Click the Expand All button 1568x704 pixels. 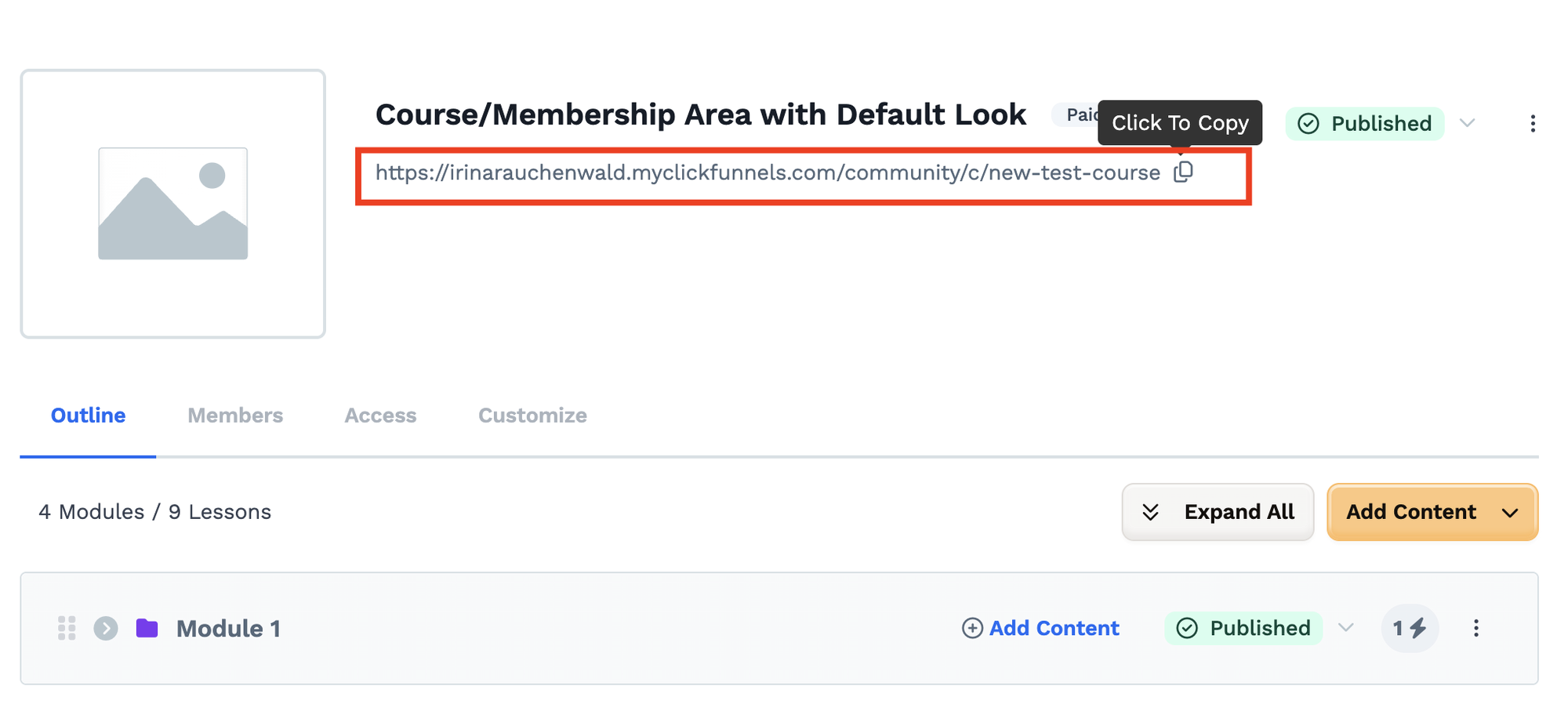(1218, 512)
